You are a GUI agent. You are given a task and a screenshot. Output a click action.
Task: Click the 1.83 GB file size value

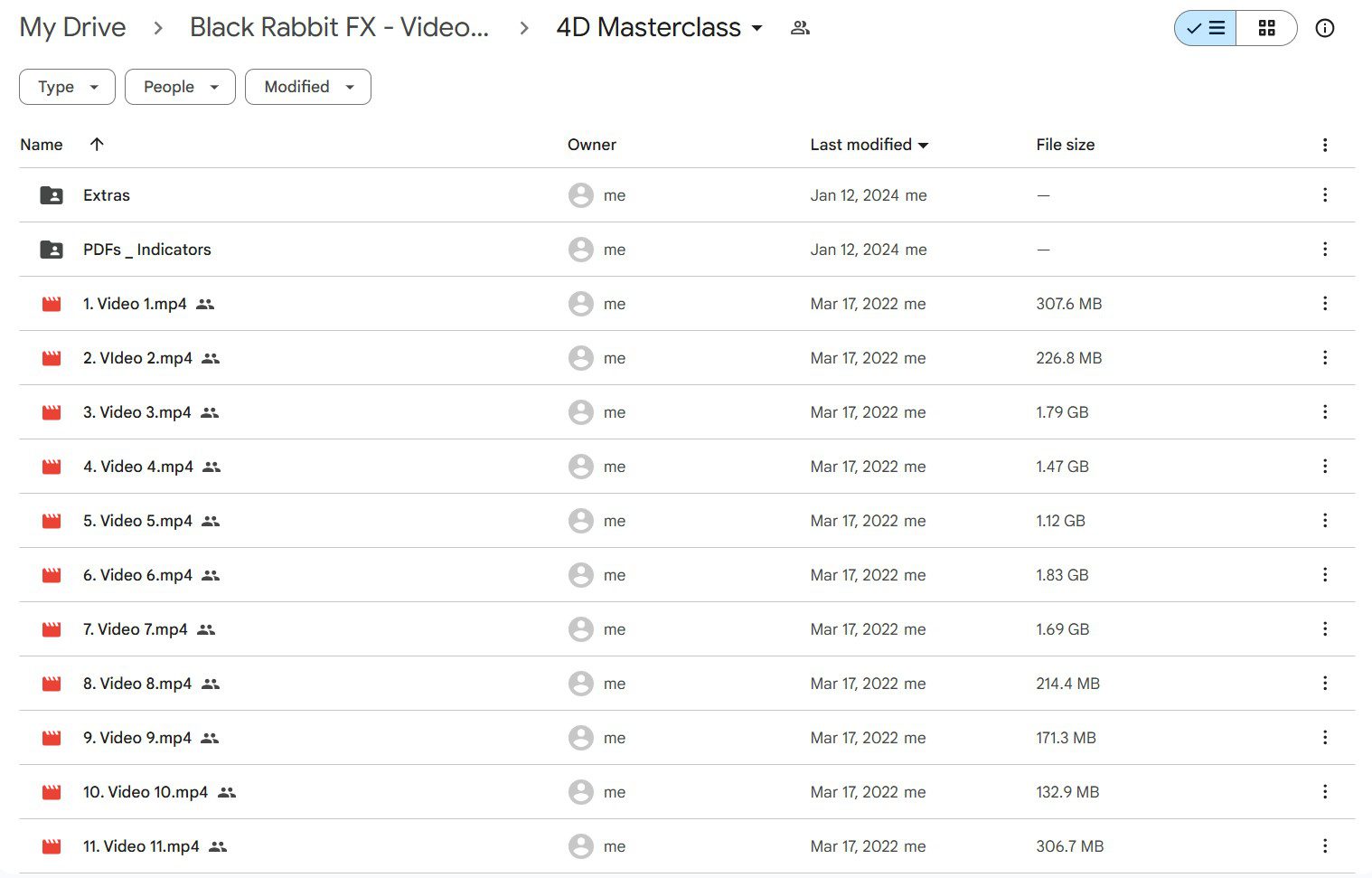pyautogui.click(x=1062, y=575)
